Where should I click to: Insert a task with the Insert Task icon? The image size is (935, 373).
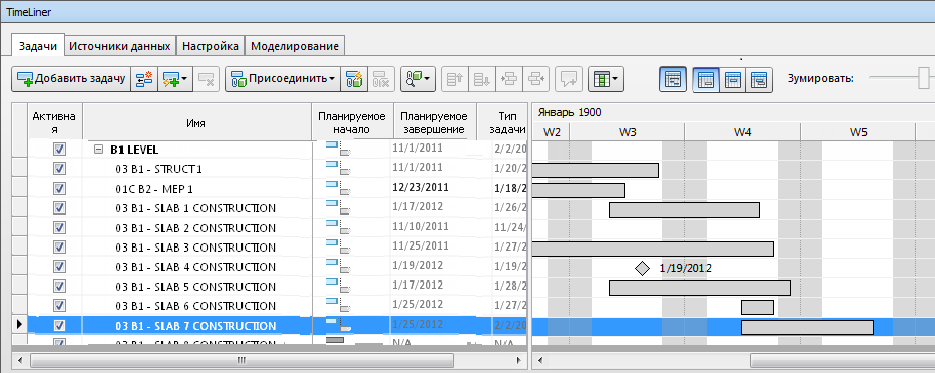[x=144, y=79]
